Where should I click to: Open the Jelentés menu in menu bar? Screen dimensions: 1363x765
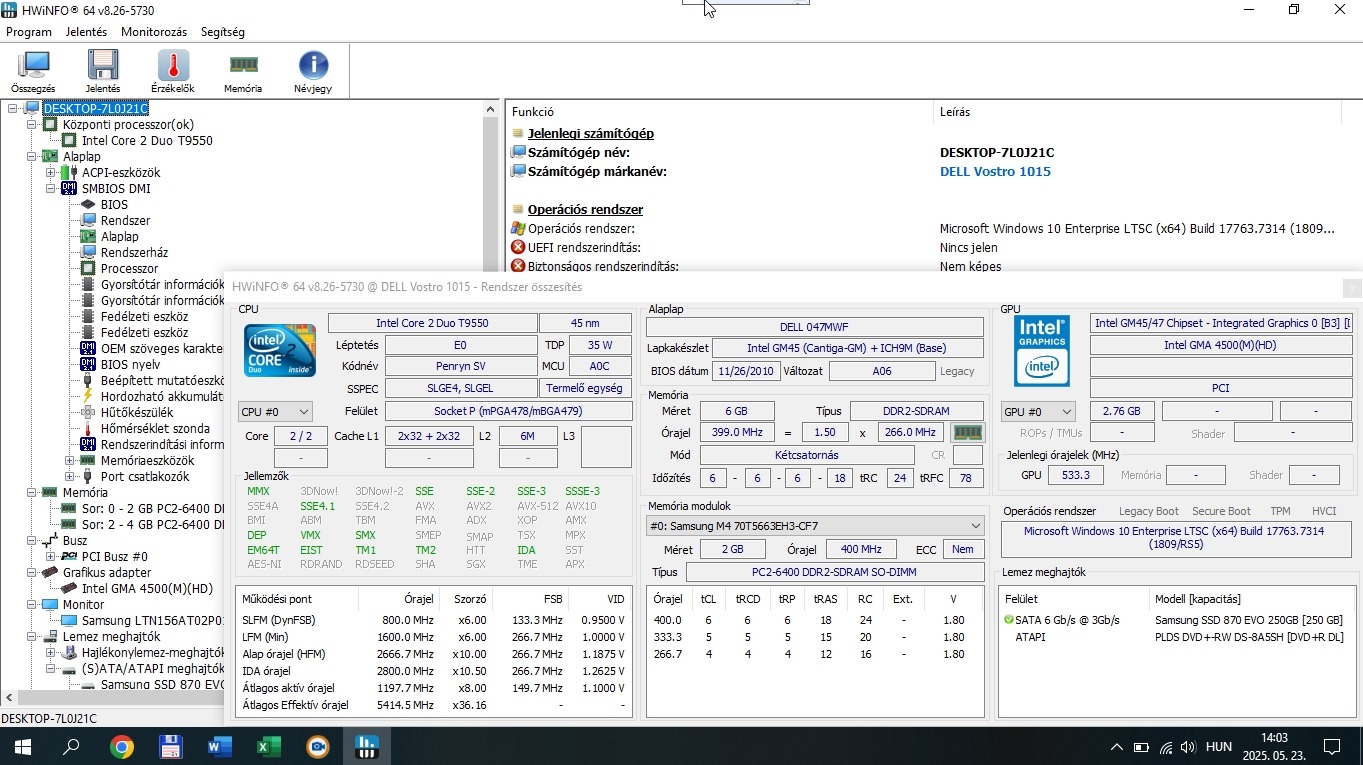tap(86, 32)
